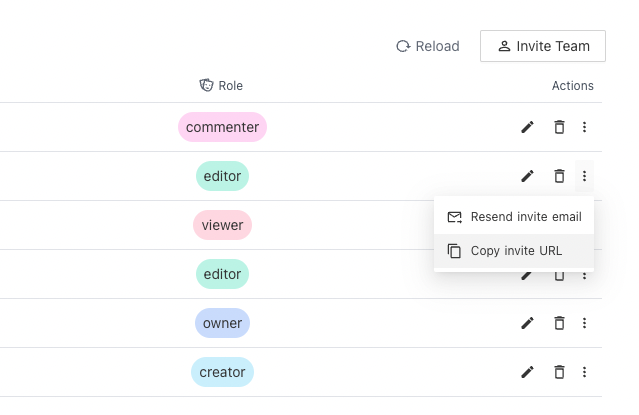Click the trash icon beside the open menu

pos(559,176)
